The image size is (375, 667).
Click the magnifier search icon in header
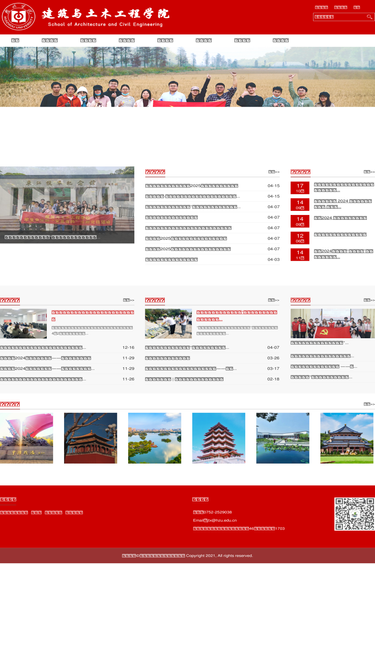click(x=369, y=17)
